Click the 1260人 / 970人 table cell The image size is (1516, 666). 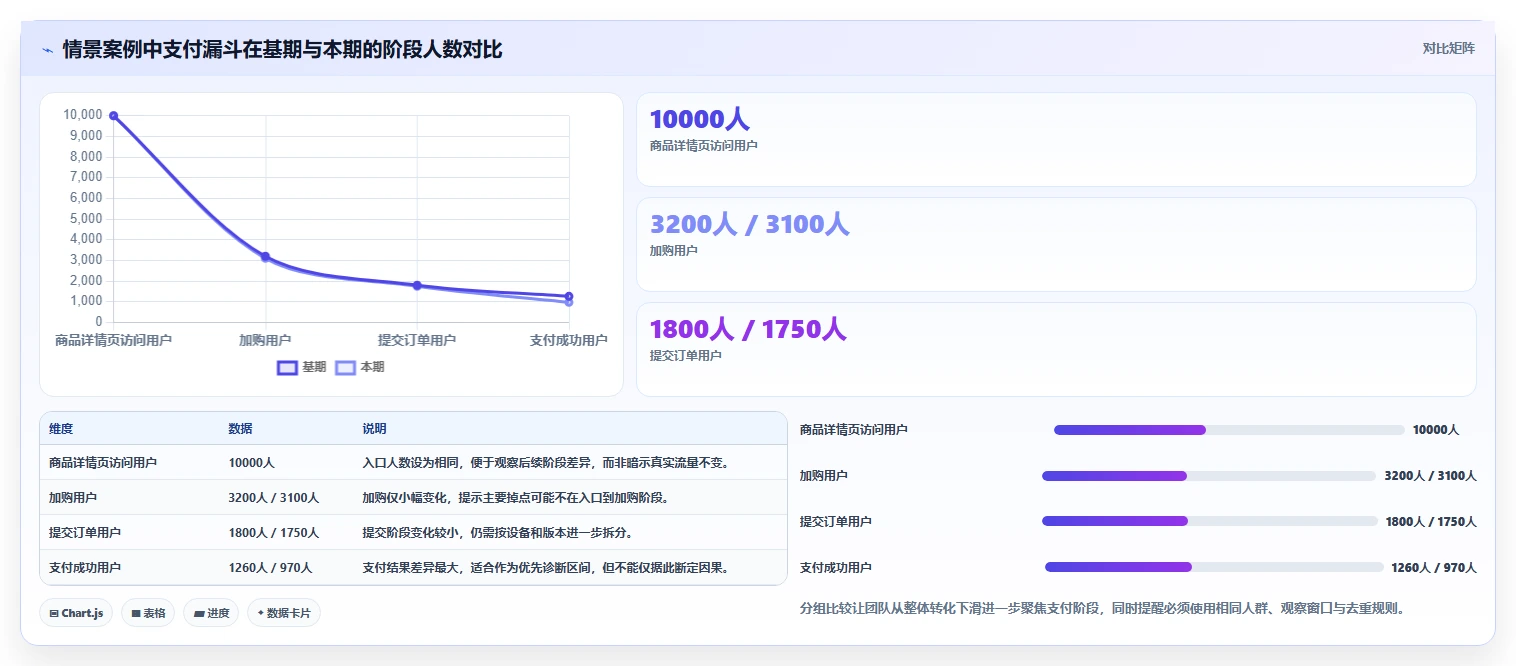[x=270, y=568]
